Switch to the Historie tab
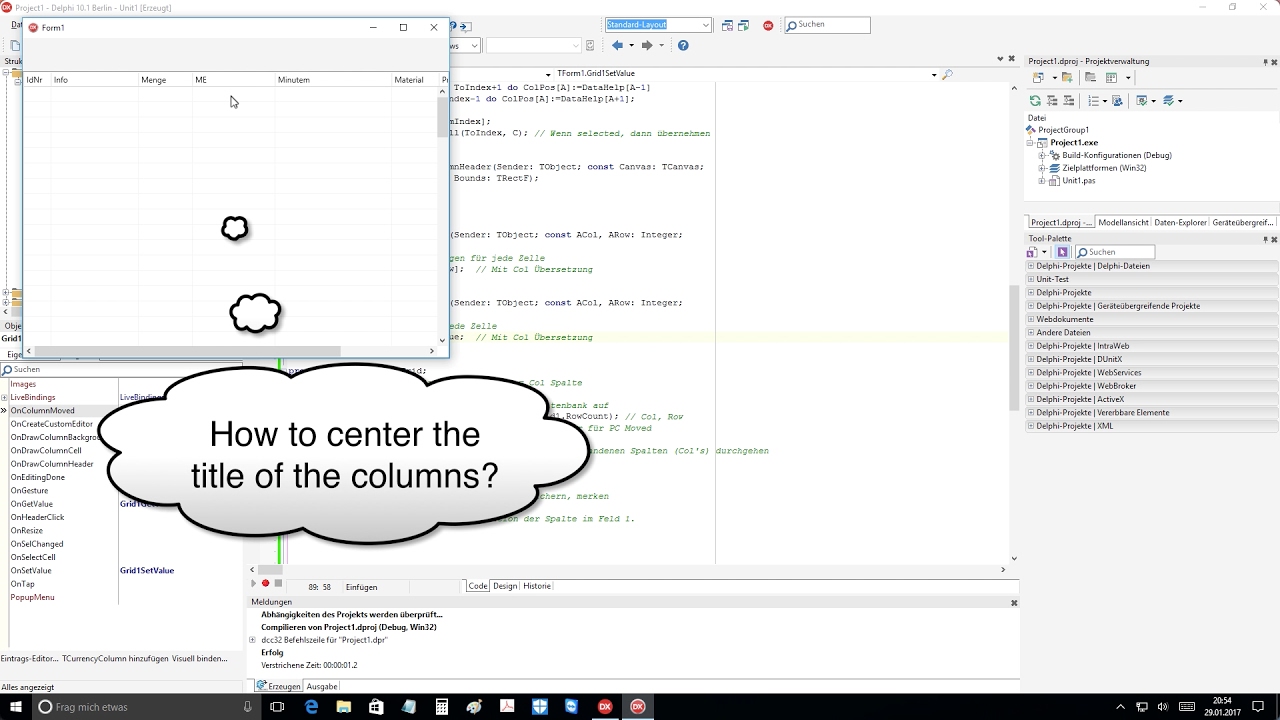This screenshot has height=720, width=1280. click(537, 586)
